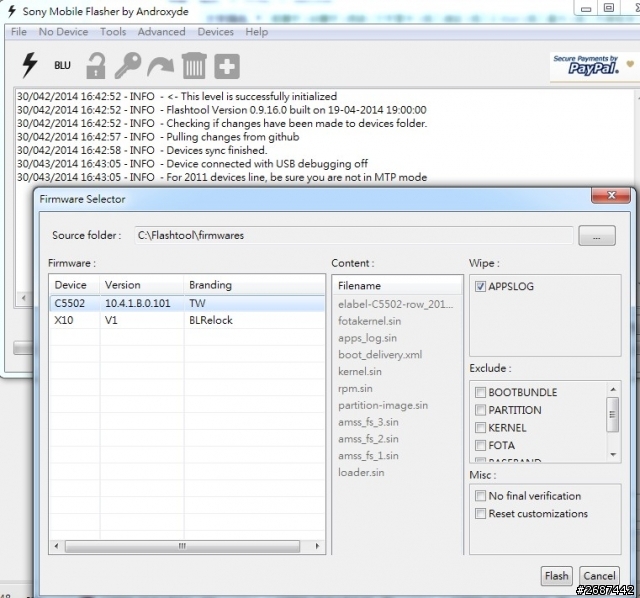Click the BLU bootloader unlock icon
Image resolution: width=640 pixels, height=598 pixels.
tap(62, 66)
